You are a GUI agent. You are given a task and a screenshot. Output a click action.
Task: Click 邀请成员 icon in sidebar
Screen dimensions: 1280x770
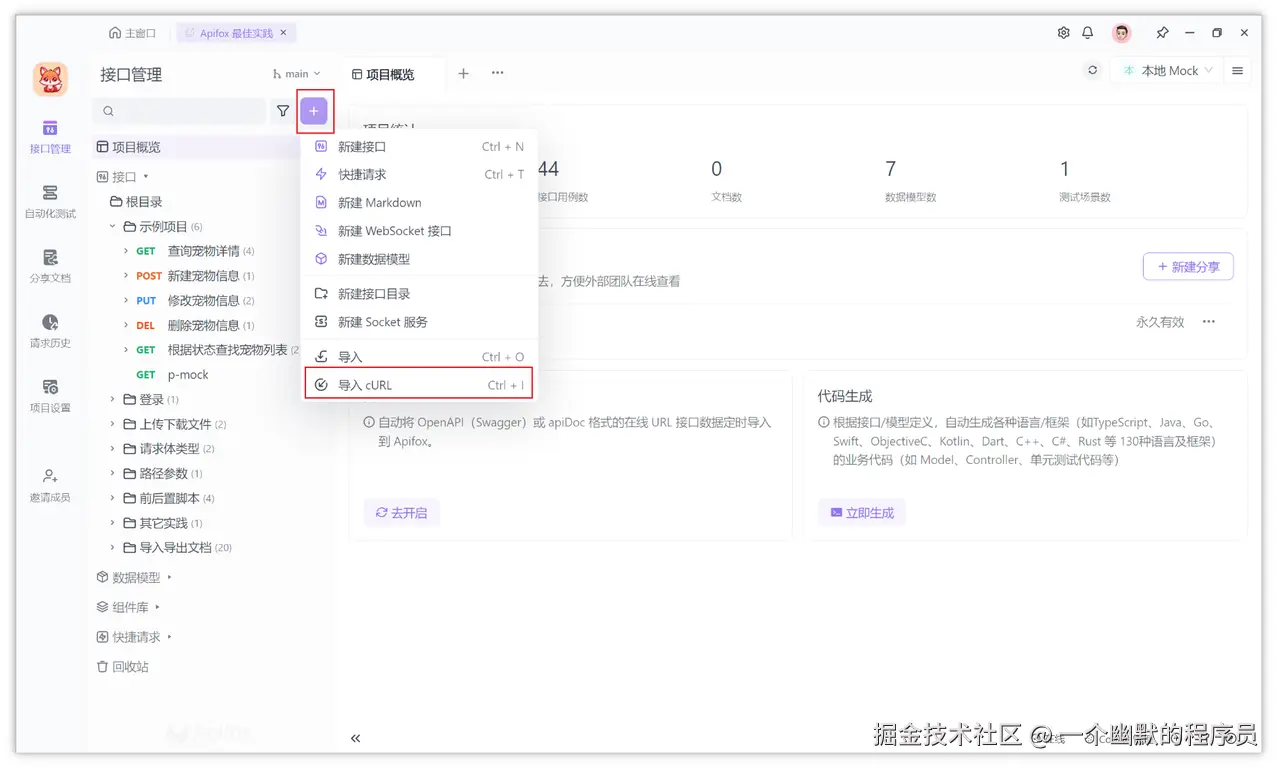[50, 476]
